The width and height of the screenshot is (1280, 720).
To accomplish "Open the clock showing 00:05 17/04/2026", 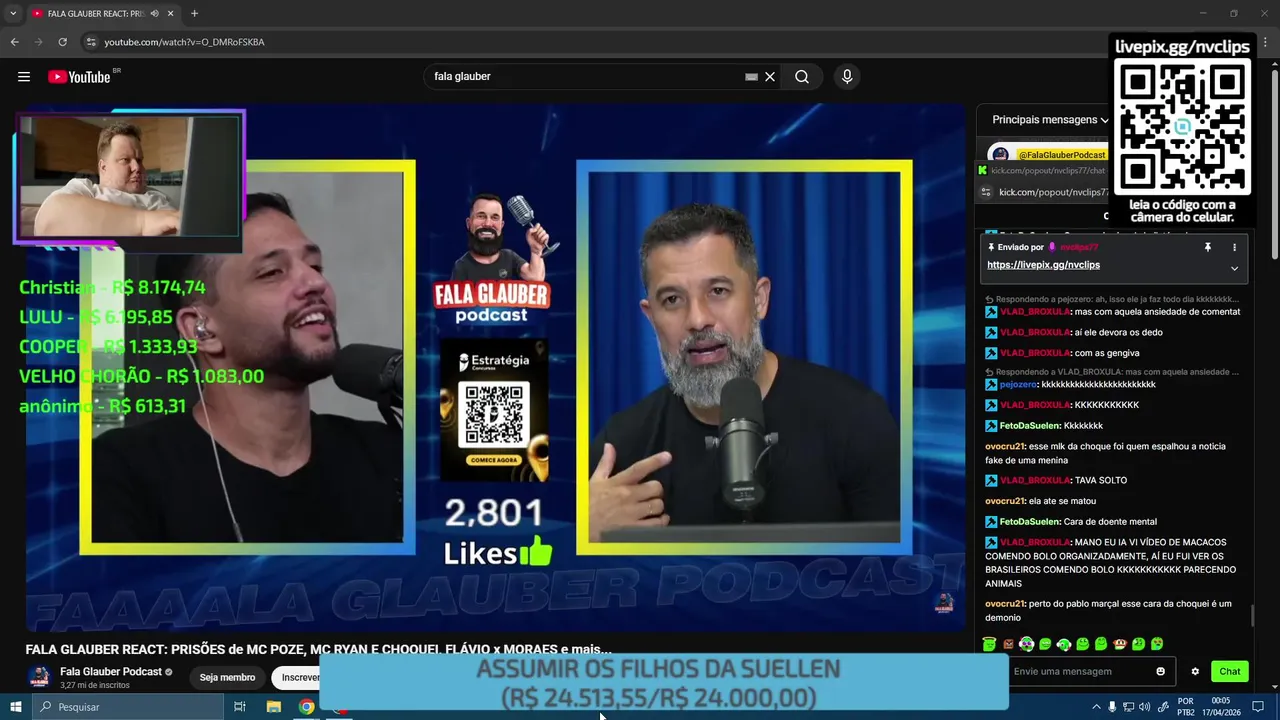I will coord(1220,707).
